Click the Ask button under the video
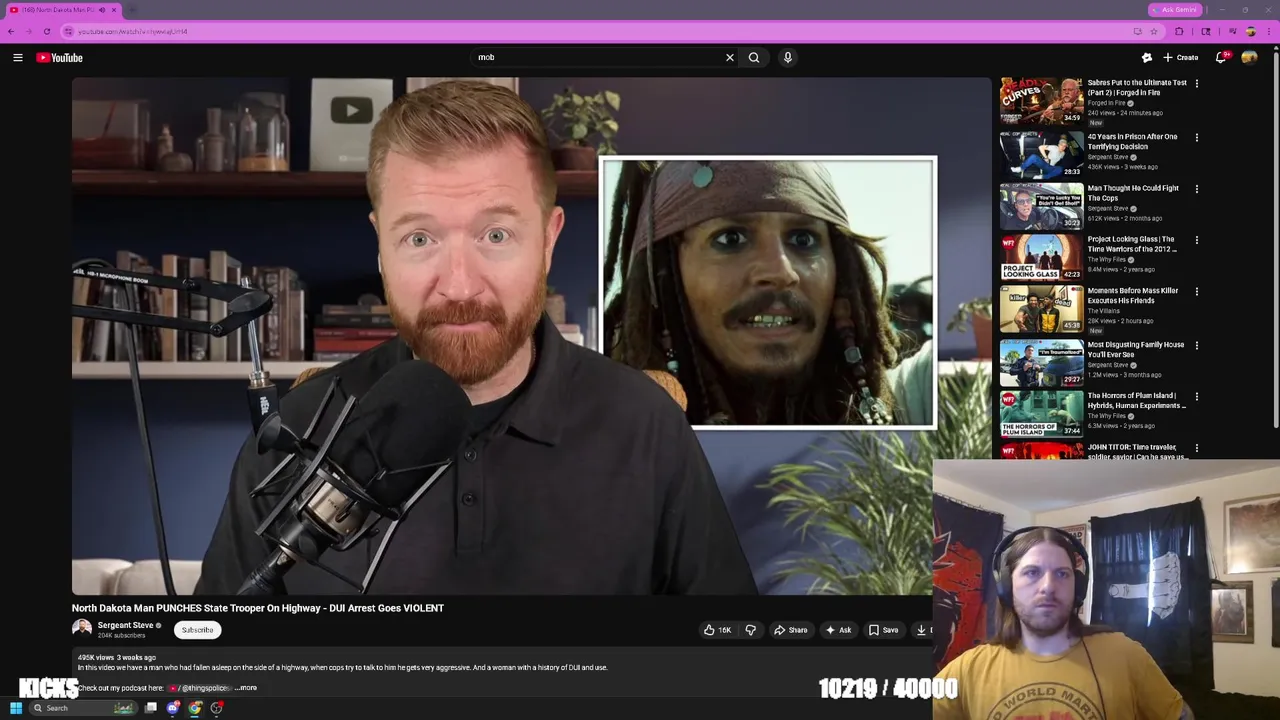1280x720 pixels. 838,630
